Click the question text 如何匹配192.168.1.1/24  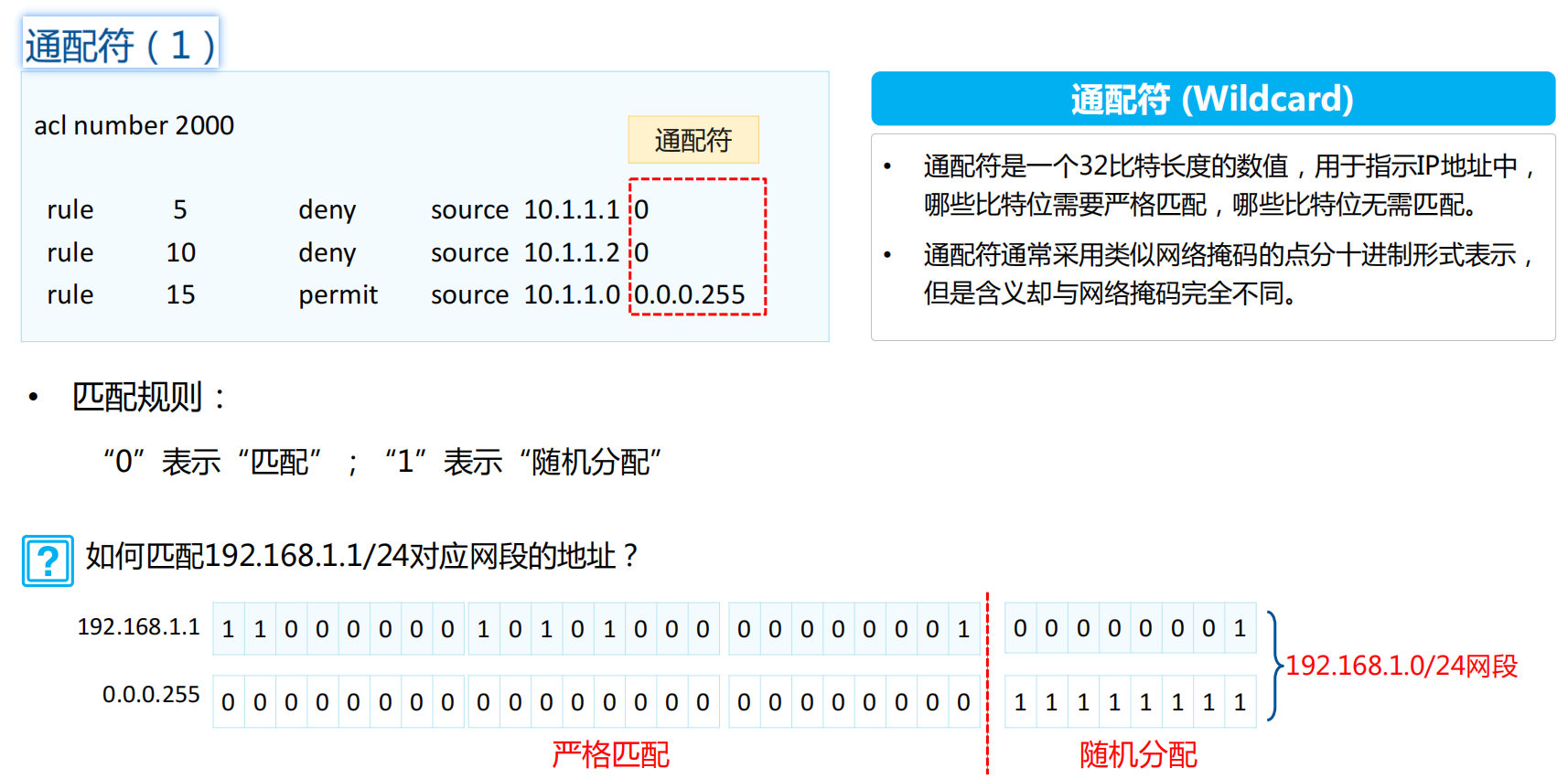click(x=361, y=555)
